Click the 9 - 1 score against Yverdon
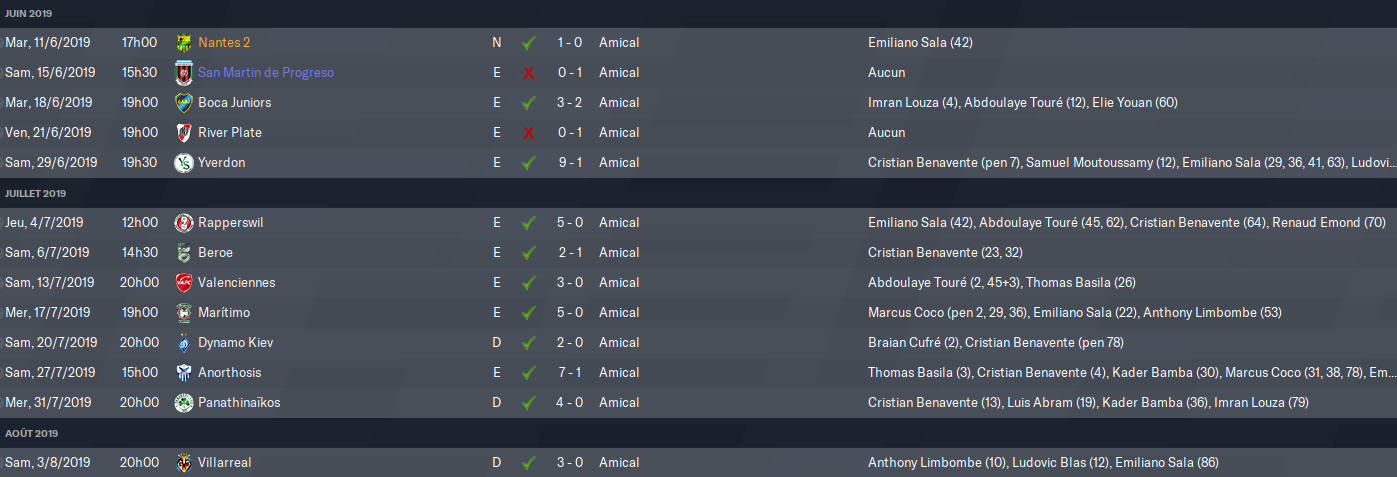1397x477 pixels. click(570, 163)
